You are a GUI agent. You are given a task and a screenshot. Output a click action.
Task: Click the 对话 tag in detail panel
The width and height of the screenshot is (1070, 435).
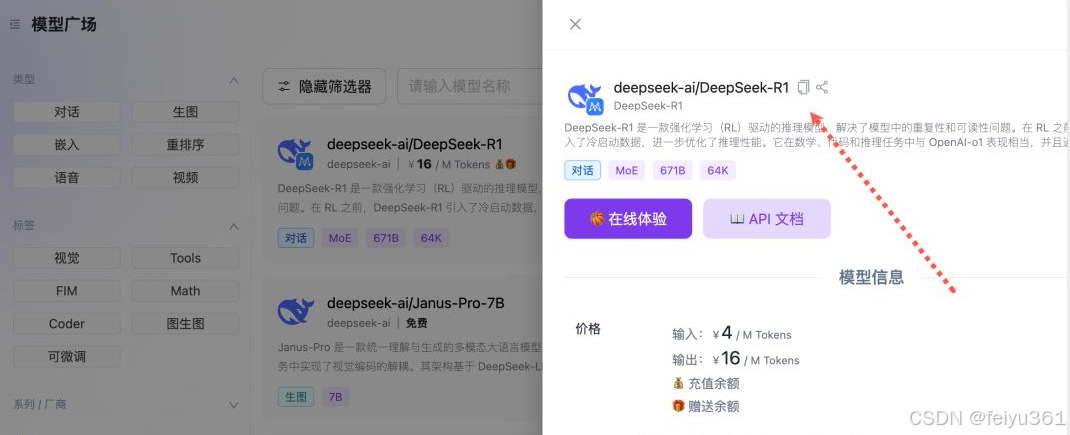tap(583, 171)
